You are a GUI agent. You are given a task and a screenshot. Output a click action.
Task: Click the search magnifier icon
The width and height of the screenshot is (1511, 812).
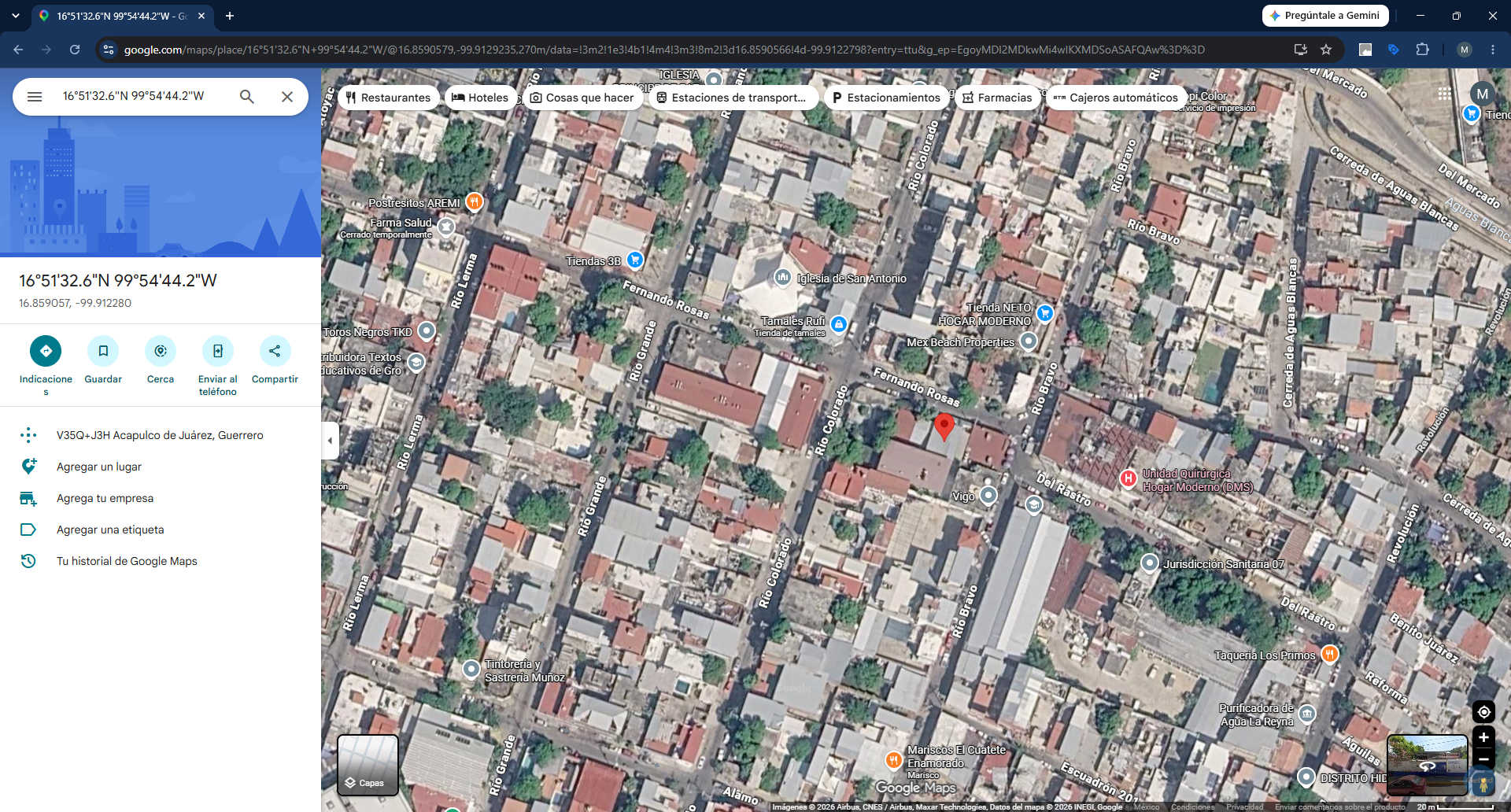point(247,96)
